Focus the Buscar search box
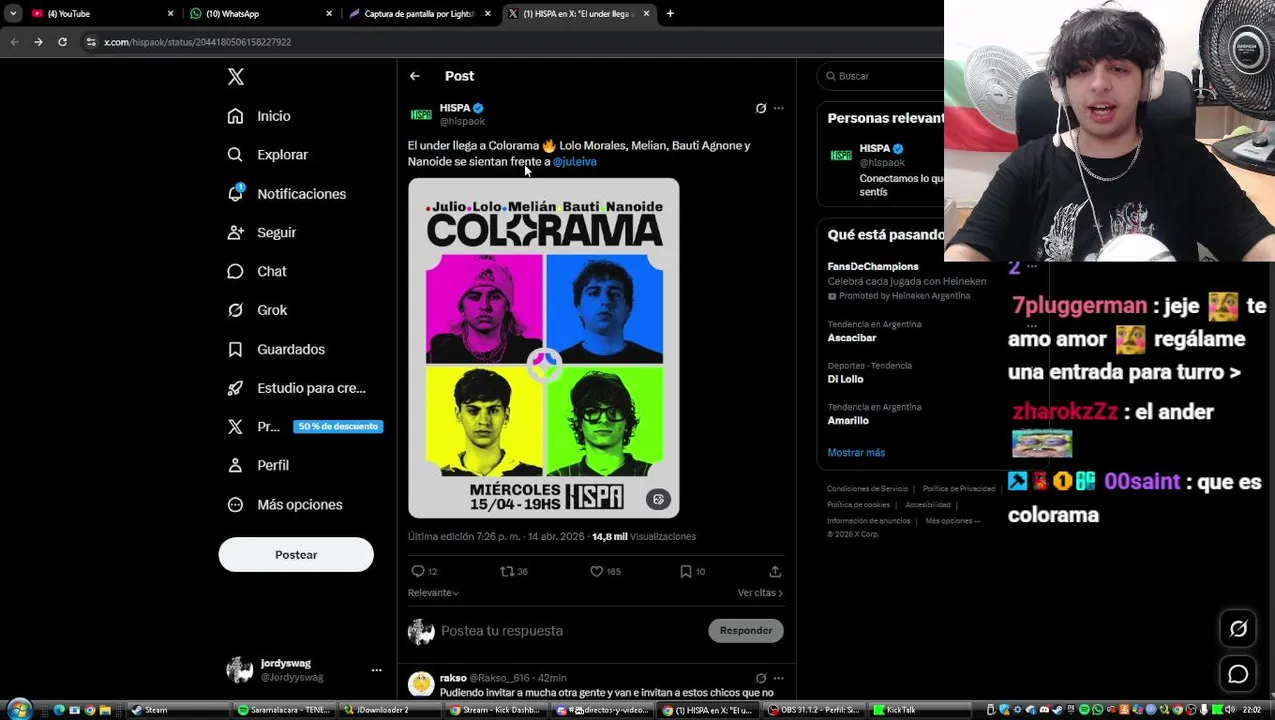This screenshot has height=720, width=1275. tap(880, 76)
